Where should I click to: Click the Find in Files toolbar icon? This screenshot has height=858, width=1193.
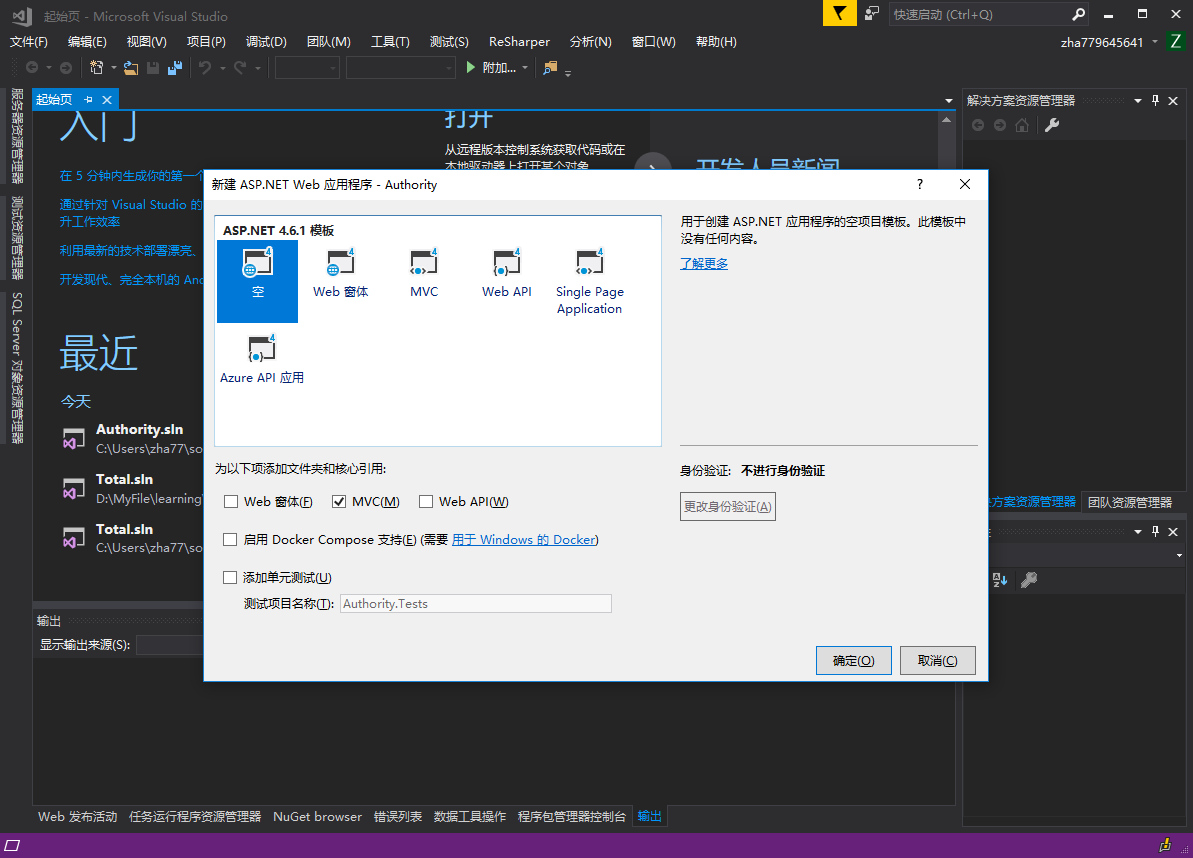point(550,68)
